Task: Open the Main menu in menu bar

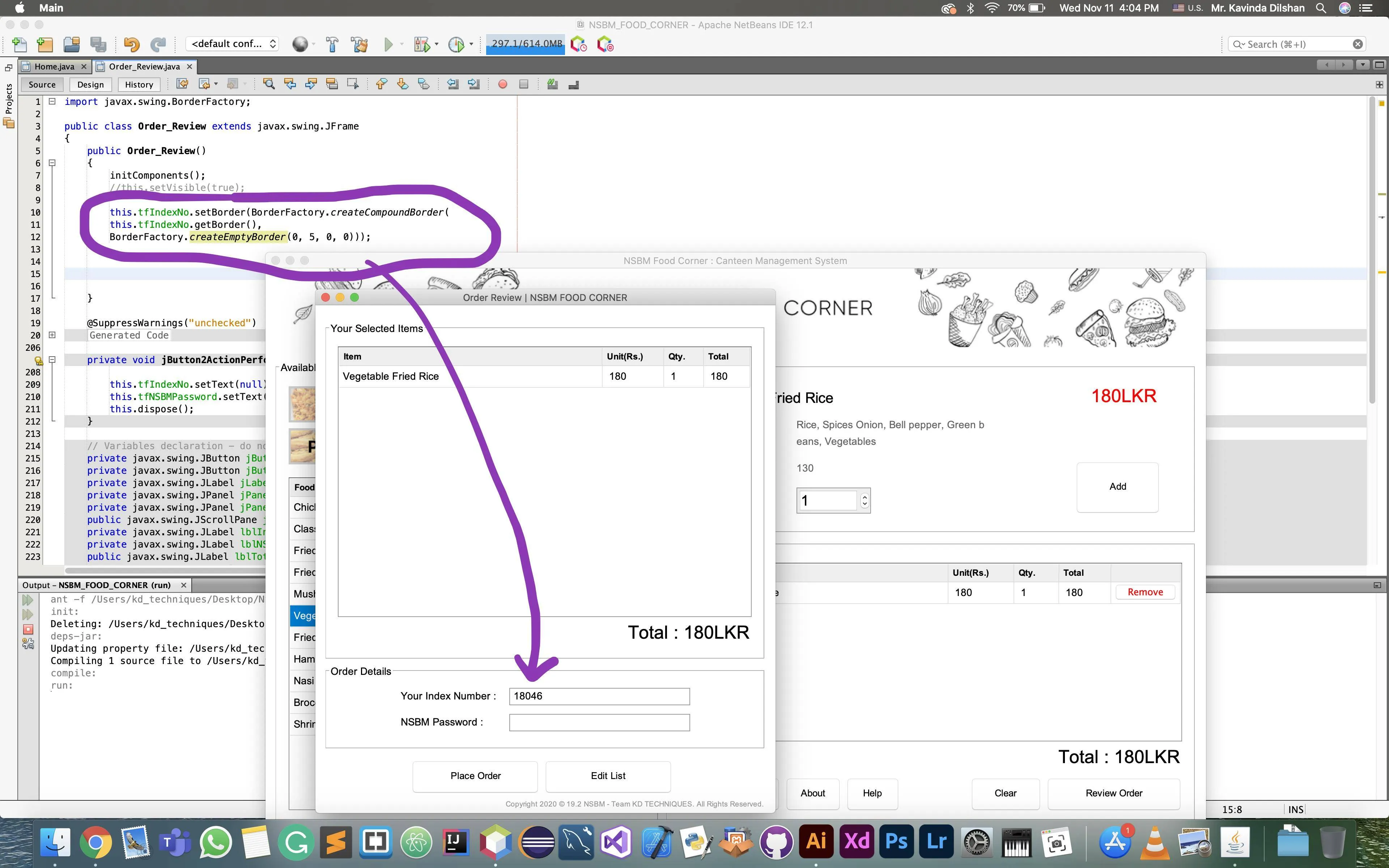Action: tap(51, 8)
